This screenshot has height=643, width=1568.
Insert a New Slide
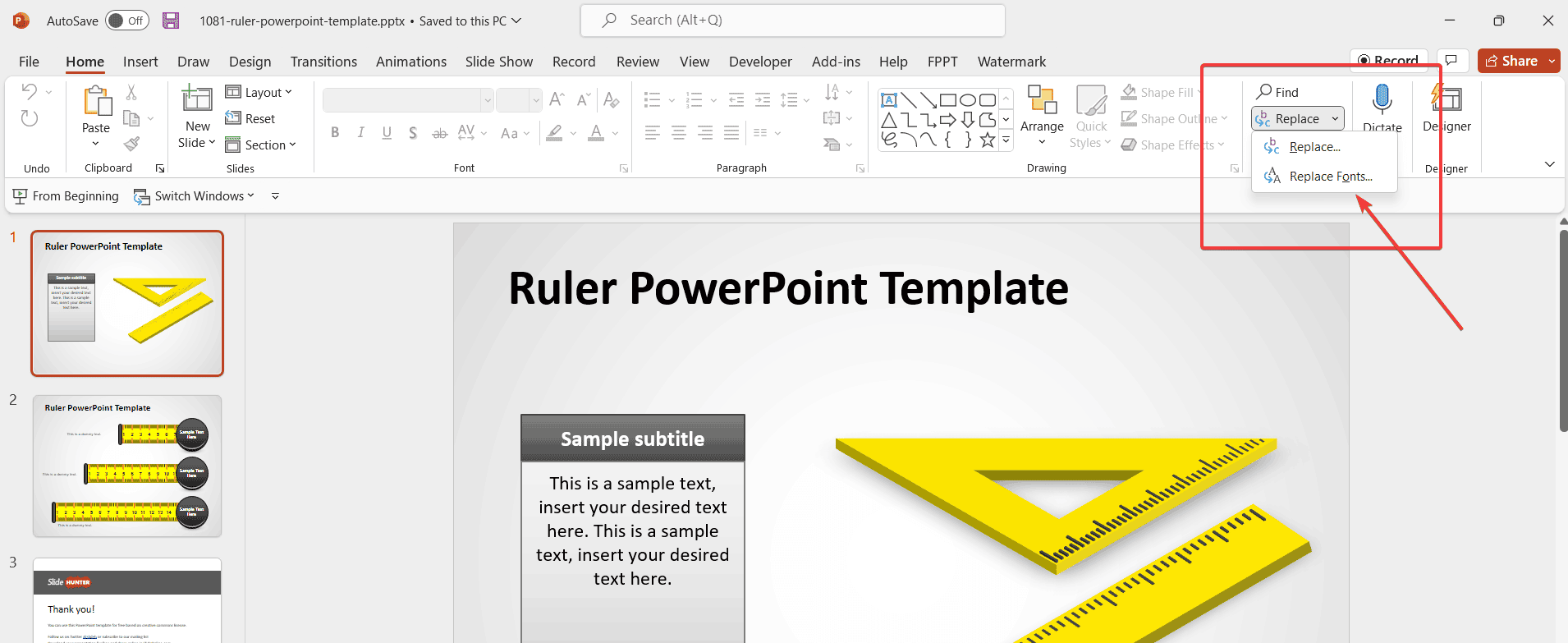click(196, 101)
